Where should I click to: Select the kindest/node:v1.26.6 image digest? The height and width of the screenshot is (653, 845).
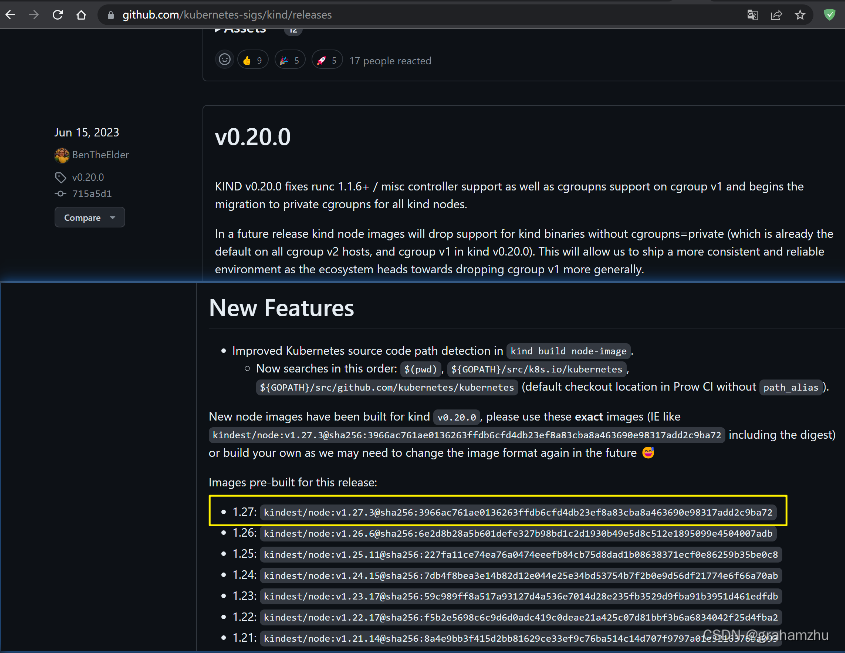point(518,533)
